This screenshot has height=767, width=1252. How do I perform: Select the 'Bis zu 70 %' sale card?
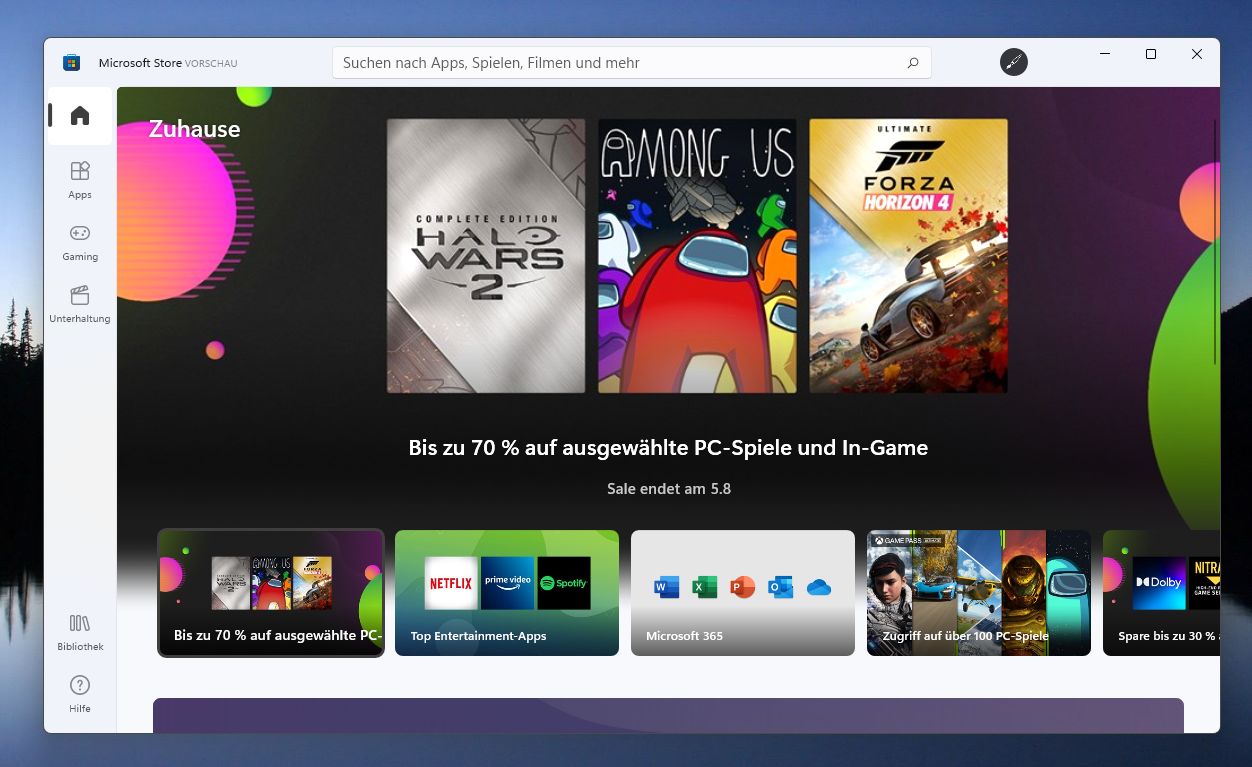271,593
